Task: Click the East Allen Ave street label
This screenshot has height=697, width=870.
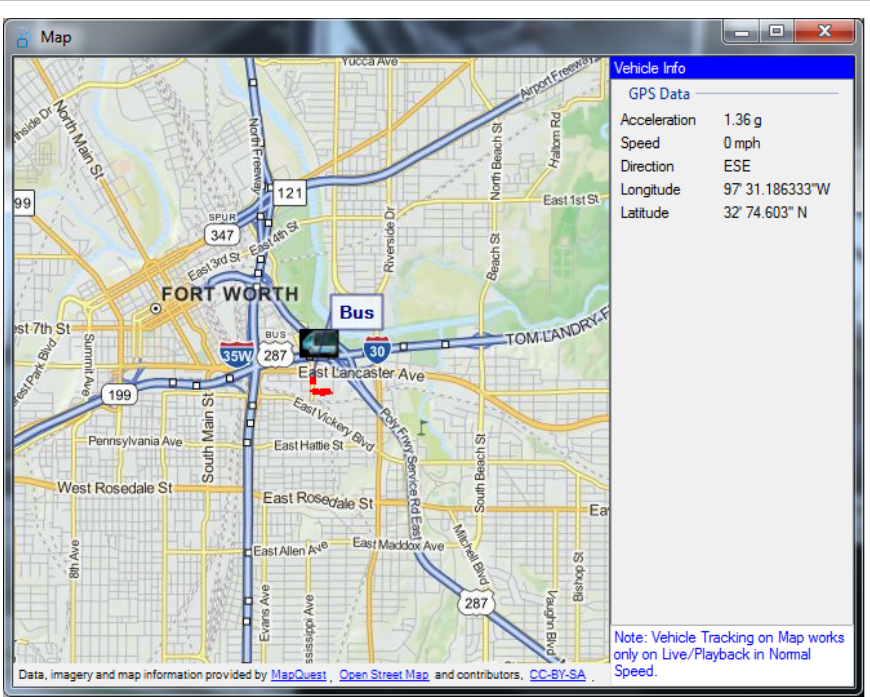Action: (291, 549)
